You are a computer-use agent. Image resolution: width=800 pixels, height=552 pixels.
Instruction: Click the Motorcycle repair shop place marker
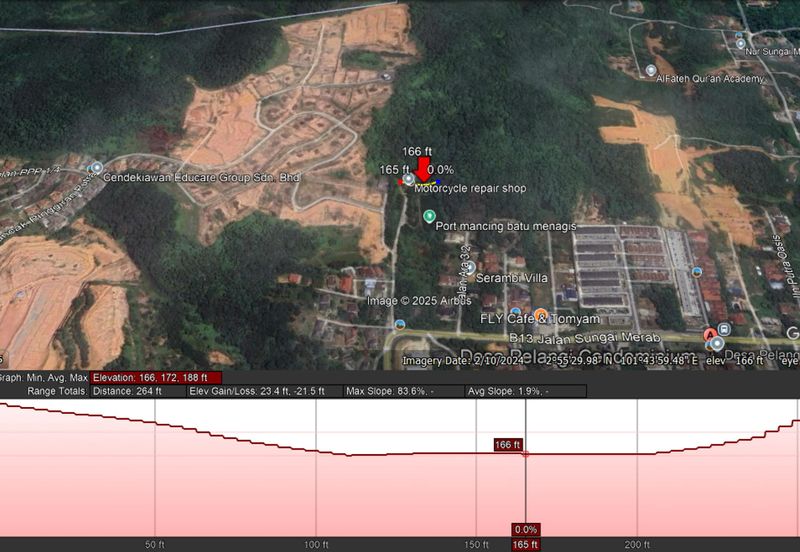tap(409, 179)
